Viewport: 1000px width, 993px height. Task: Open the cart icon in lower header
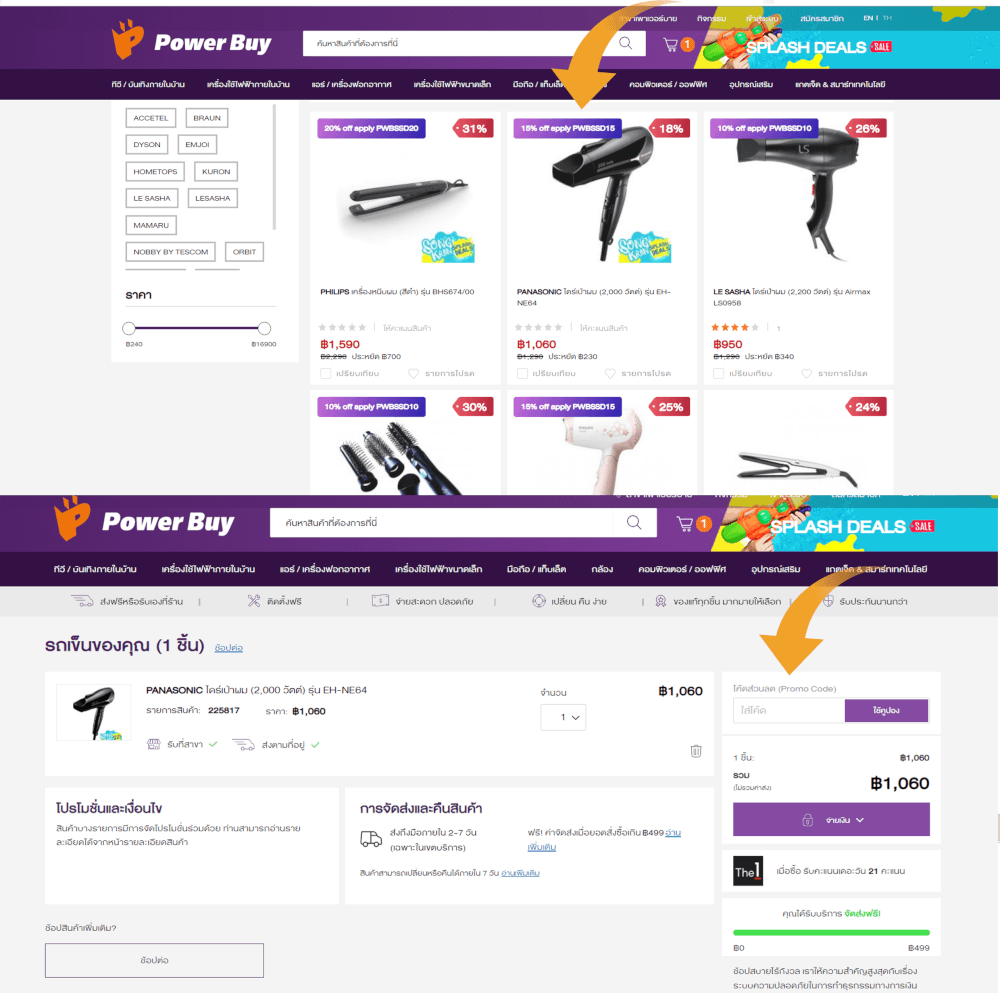click(x=685, y=524)
